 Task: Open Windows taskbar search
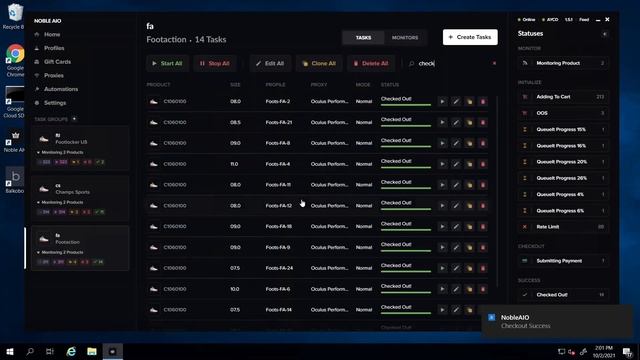(x=30, y=351)
